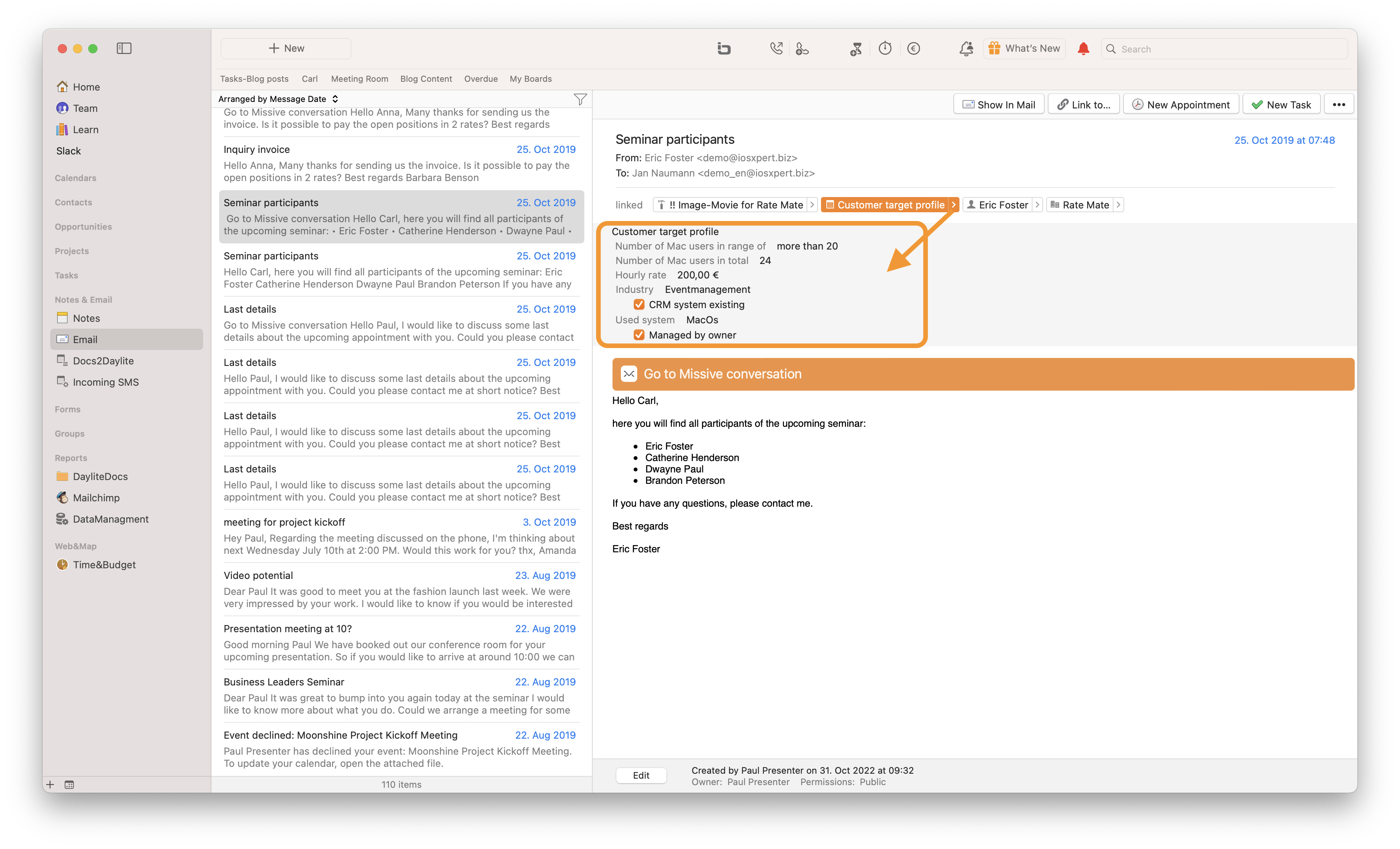
Task: Click the What's New button
Action: [1024, 48]
